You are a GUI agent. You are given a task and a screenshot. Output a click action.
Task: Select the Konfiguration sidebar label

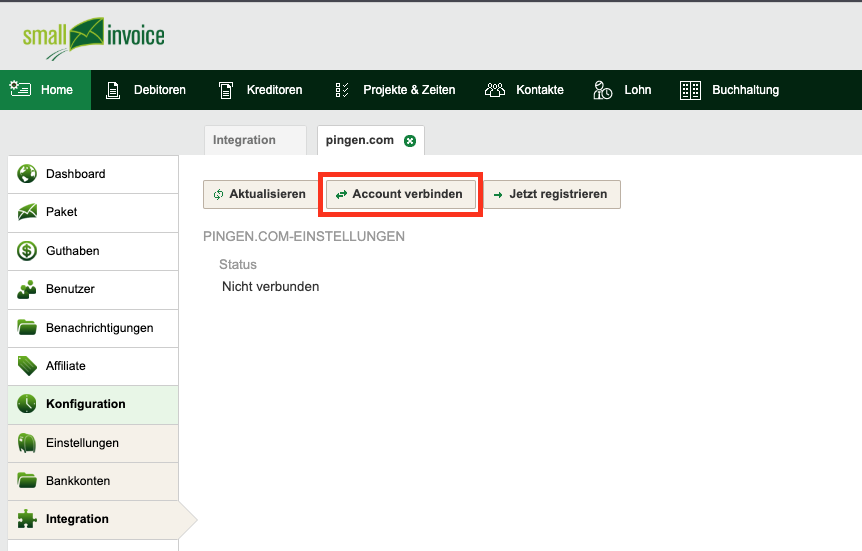pyautogui.click(x=86, y=404)
